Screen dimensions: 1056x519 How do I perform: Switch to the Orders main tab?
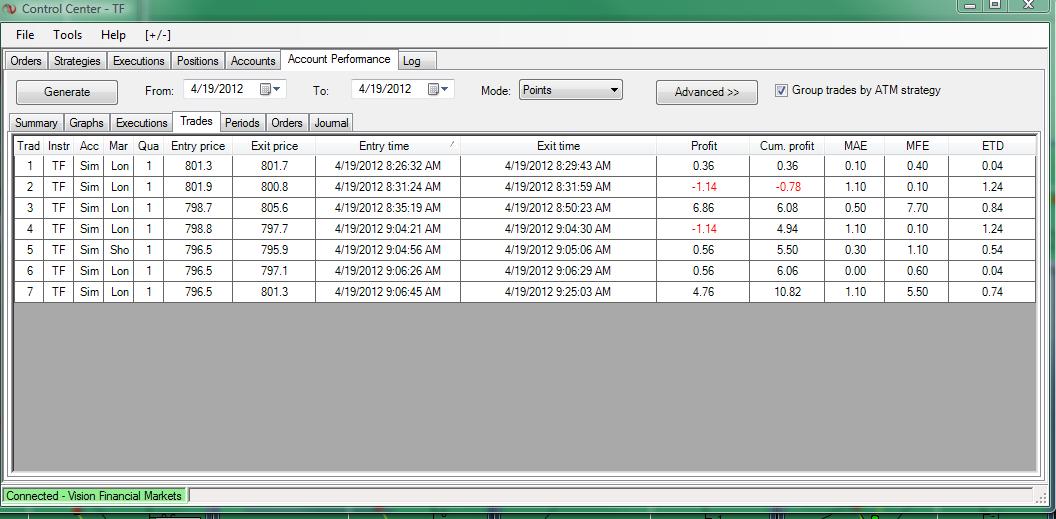tap(26, 61)
